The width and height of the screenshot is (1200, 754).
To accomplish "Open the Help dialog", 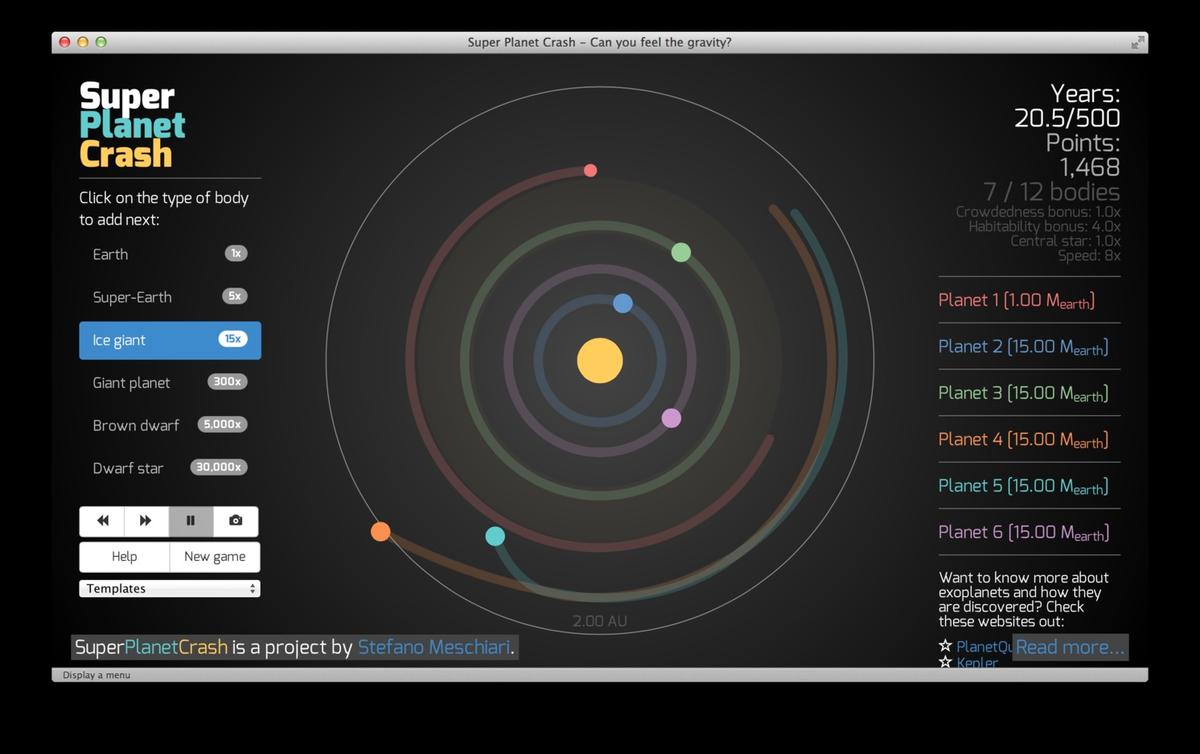I will click(124, 556).
